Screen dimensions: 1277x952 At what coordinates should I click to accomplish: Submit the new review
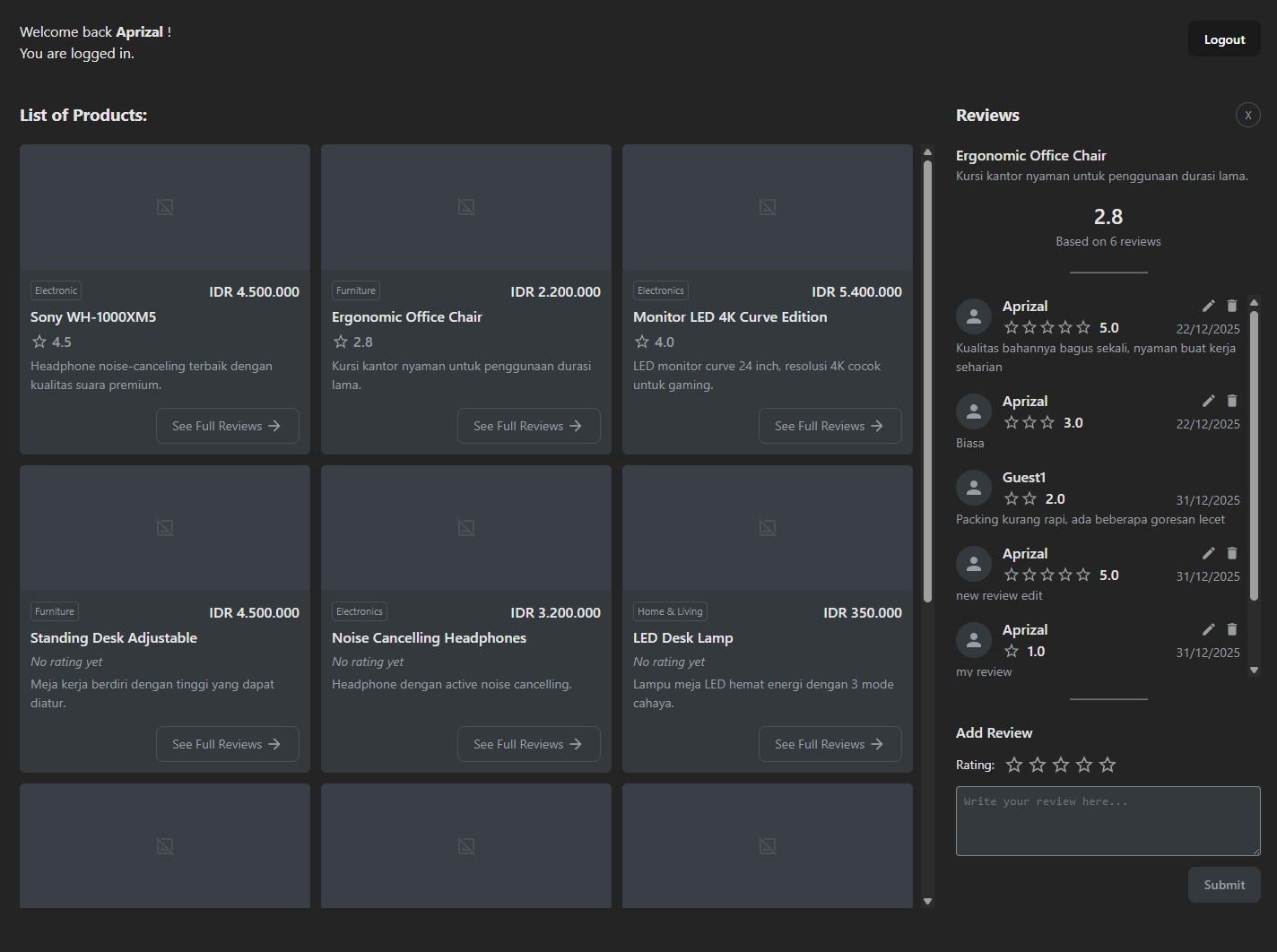tap(1224, 885)
